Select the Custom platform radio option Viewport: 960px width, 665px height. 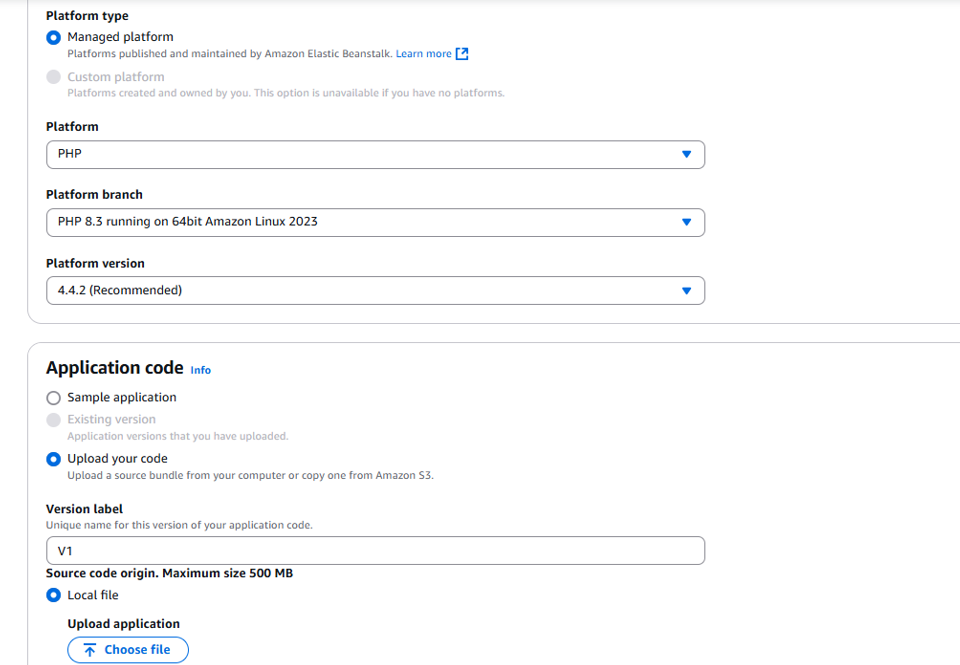click(x=54, y=77)
